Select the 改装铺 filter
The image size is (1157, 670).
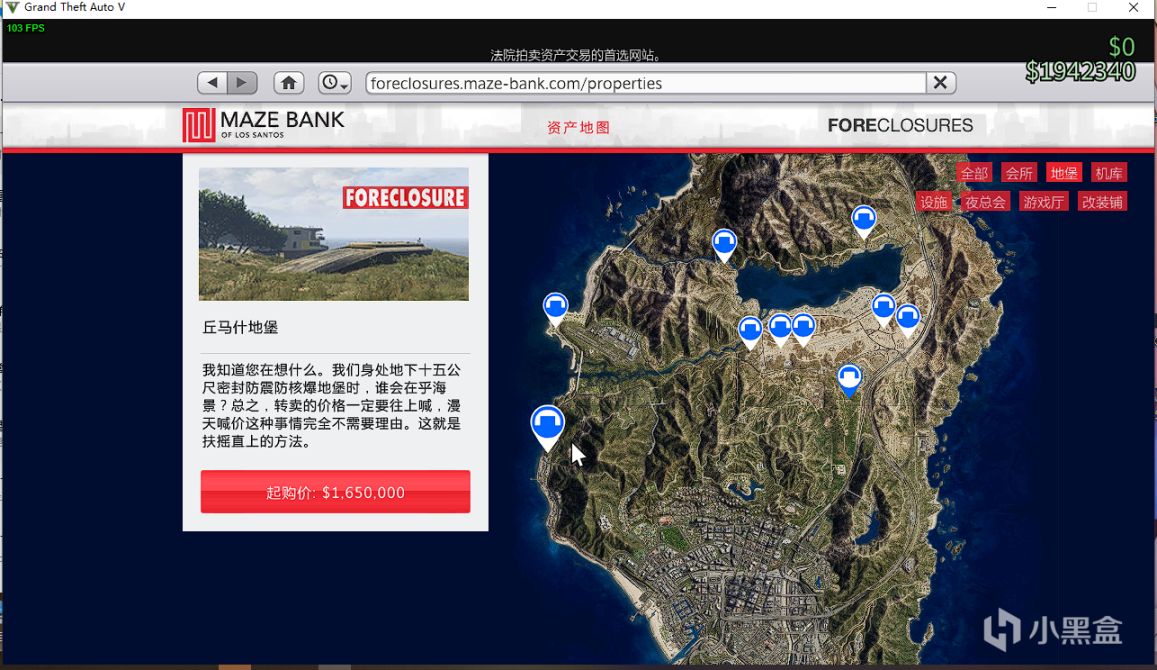[x=1102, y=202]
